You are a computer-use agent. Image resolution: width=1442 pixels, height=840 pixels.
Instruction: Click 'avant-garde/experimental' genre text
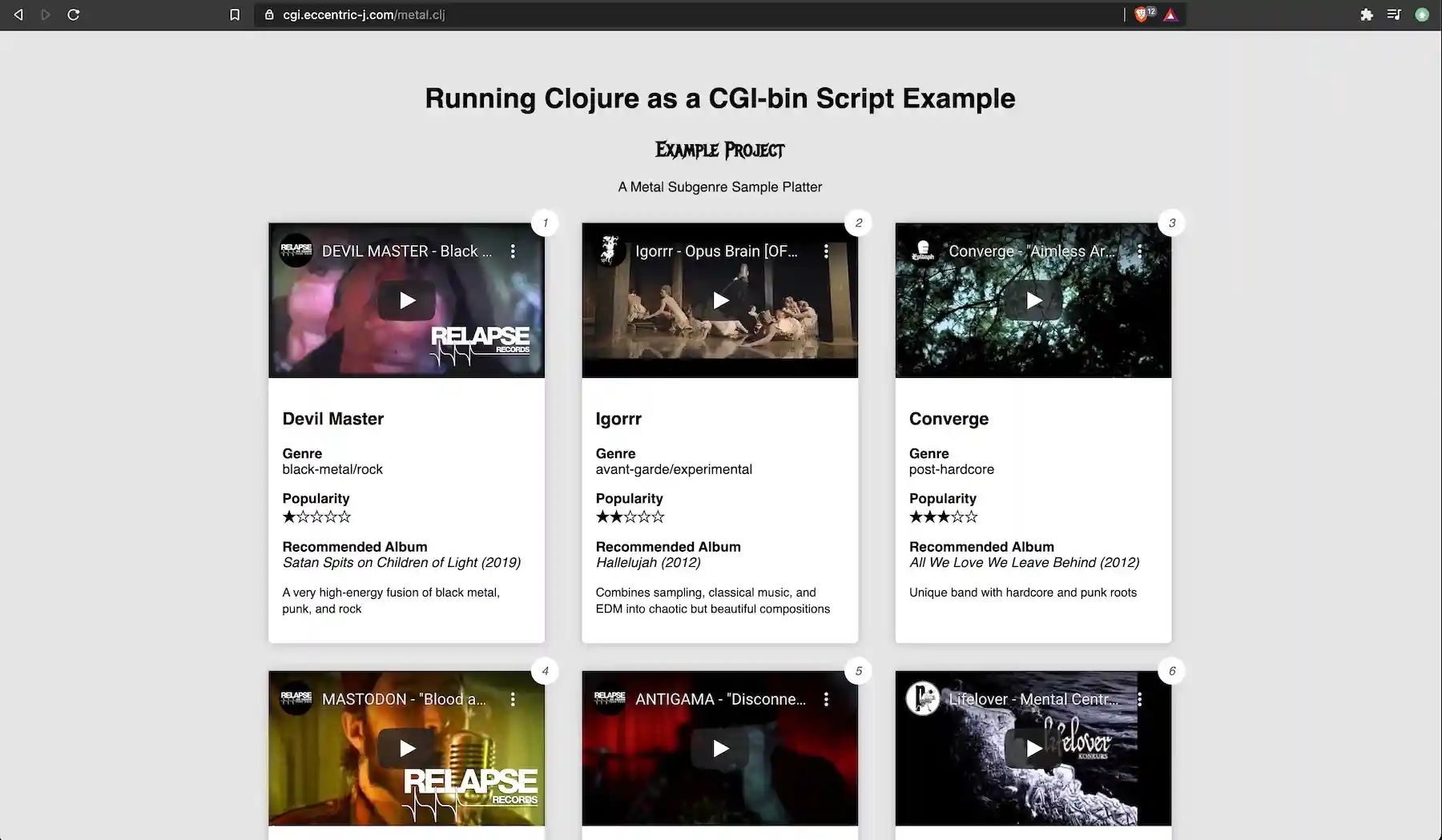point(674,470)
